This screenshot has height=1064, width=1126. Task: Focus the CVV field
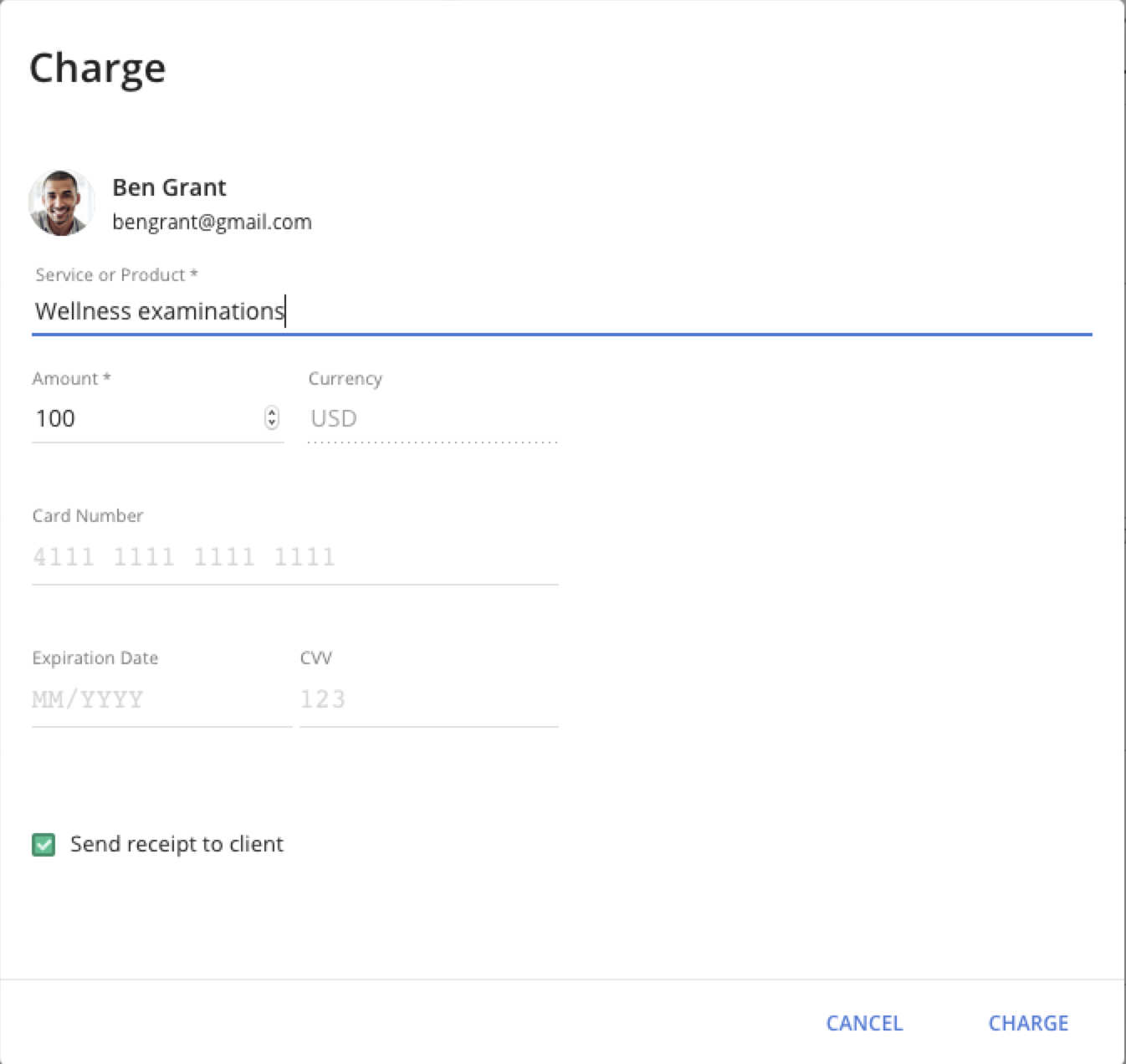(x=428, y=698)
